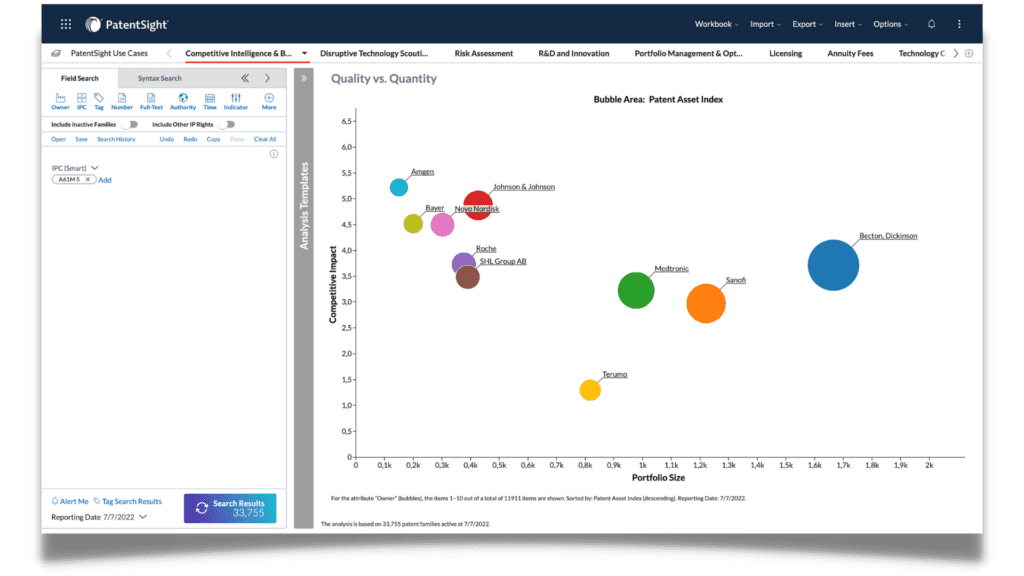Enable Include Inactive Families toggle
Viewport: 1024px width, 576px height.
132,124
